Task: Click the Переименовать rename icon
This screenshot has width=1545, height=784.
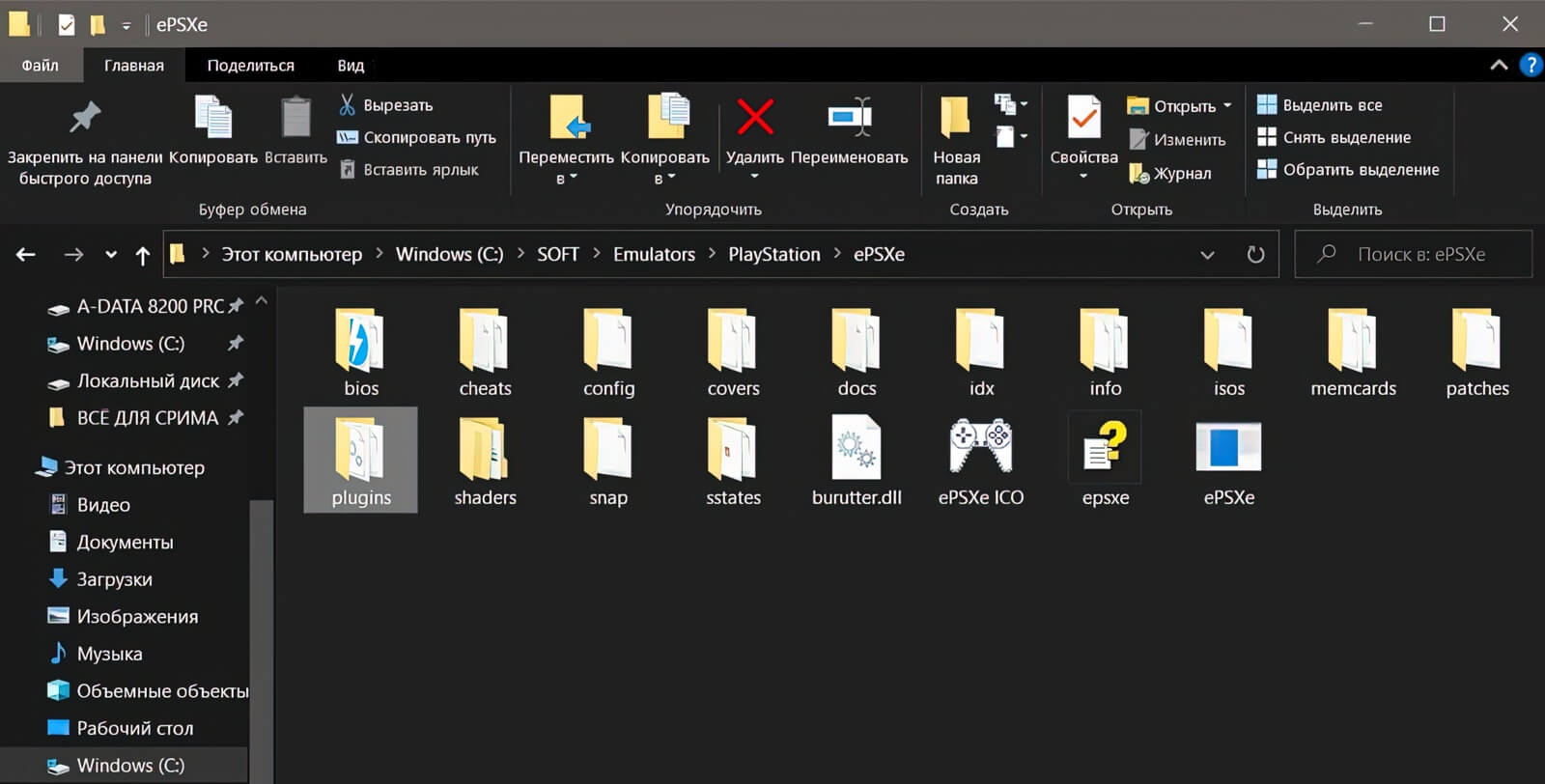Action: tap(850, 117)
